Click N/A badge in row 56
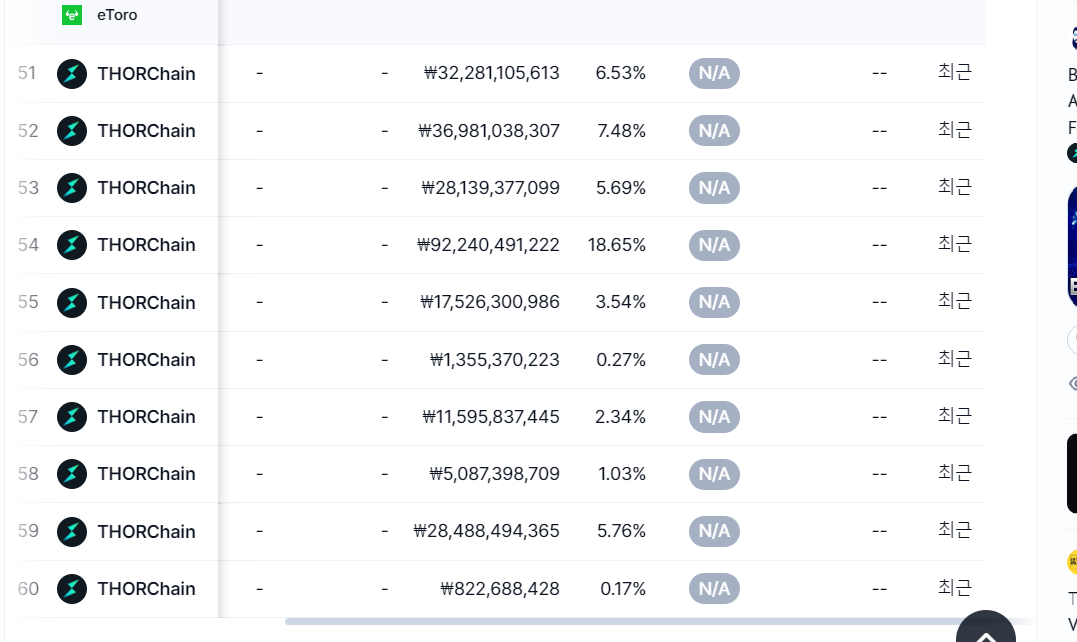Image resolution: width=1077 pixels, height=642 pixels. tap(714, 360)
